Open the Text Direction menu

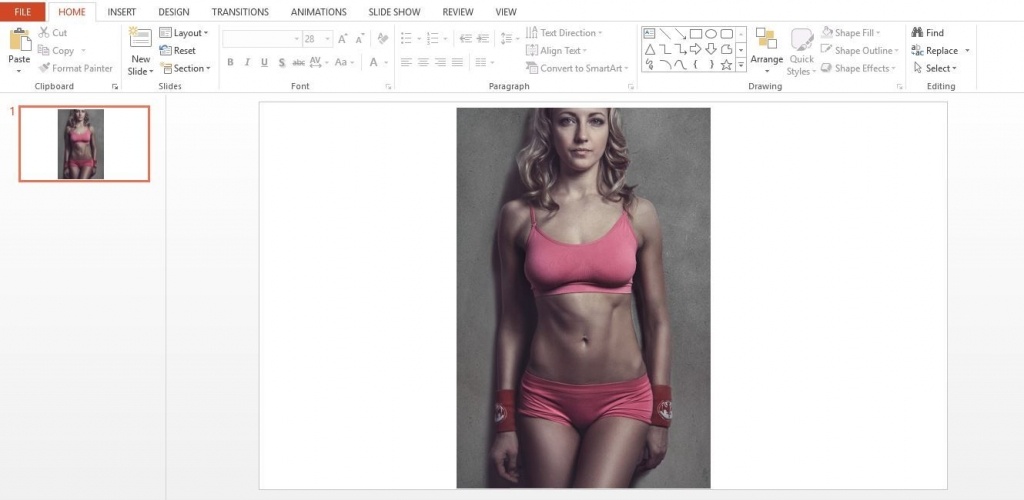tap(564, 33)
